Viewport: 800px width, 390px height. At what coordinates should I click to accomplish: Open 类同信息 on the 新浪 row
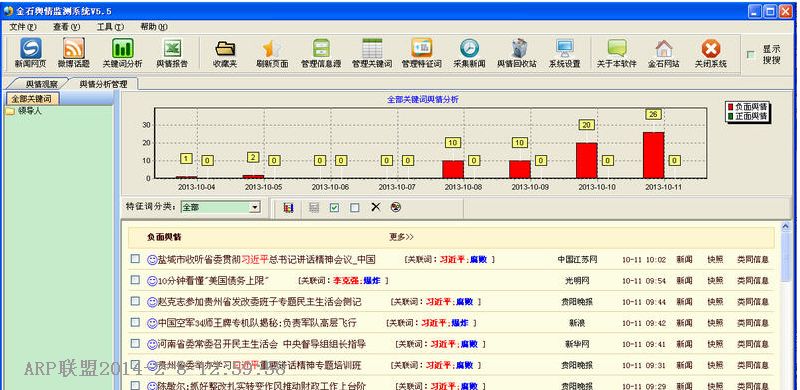[753, 323]
